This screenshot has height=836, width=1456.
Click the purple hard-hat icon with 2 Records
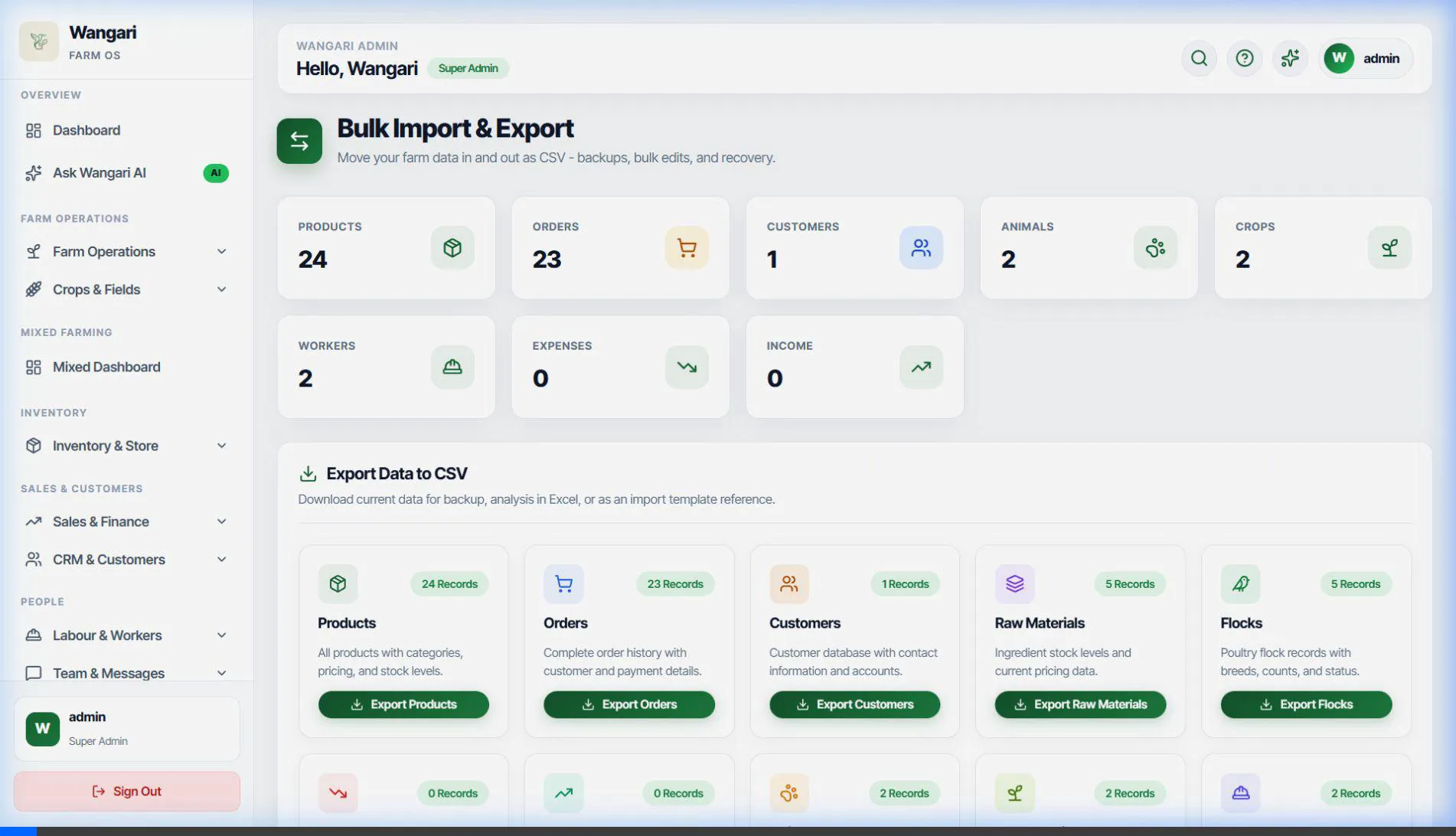pyautogui.click(x=1240, y=793)
